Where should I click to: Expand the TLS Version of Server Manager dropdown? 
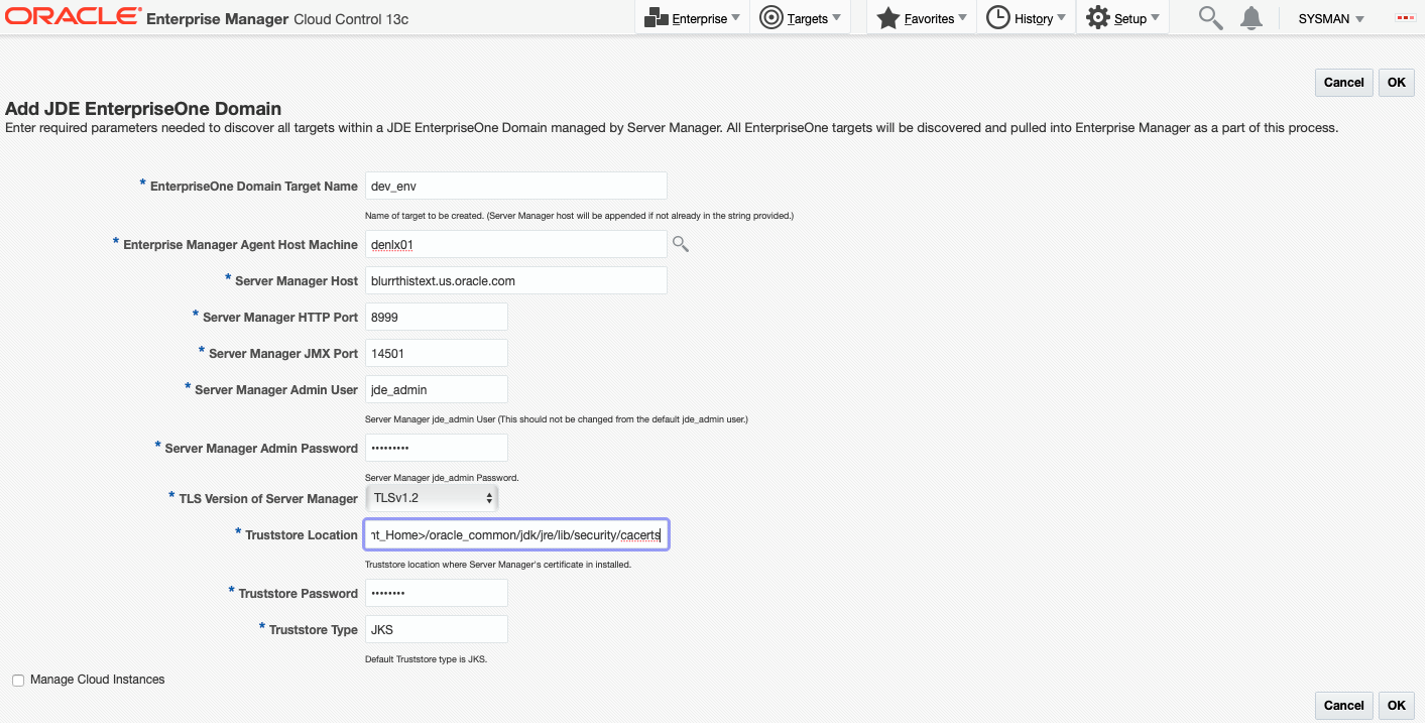432,498
